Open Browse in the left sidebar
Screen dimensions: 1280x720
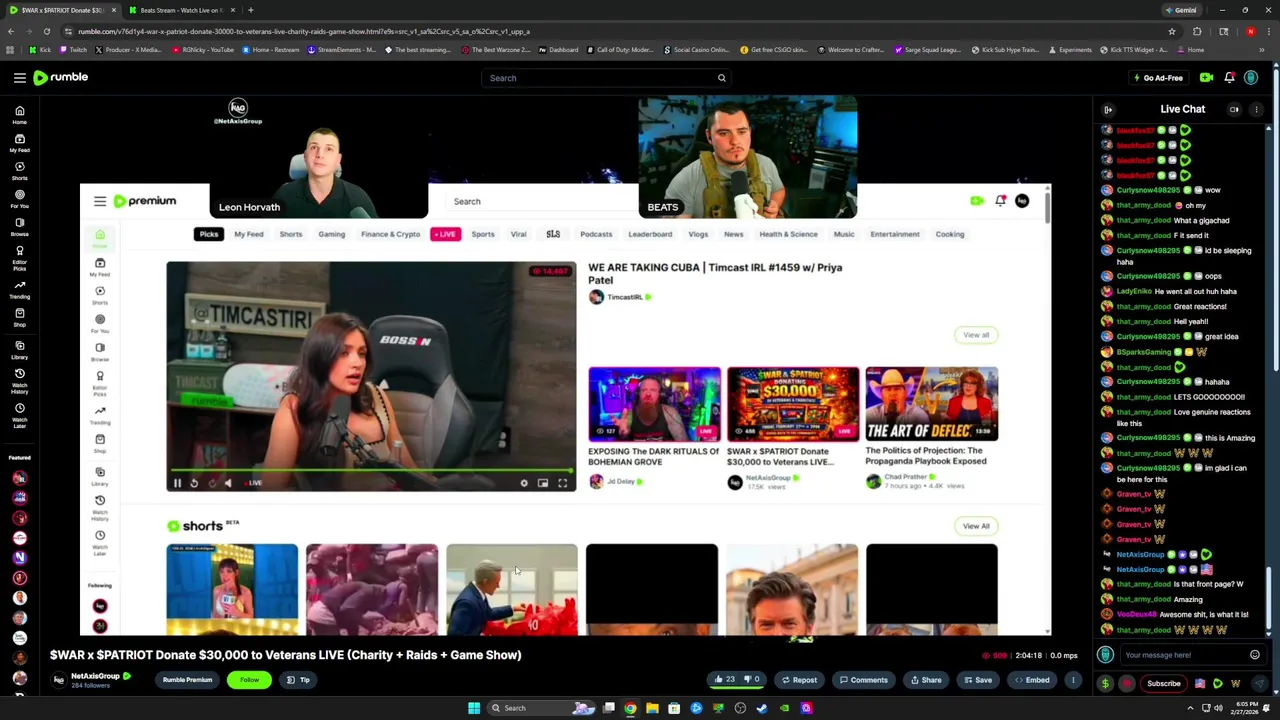tap(19, 227)
